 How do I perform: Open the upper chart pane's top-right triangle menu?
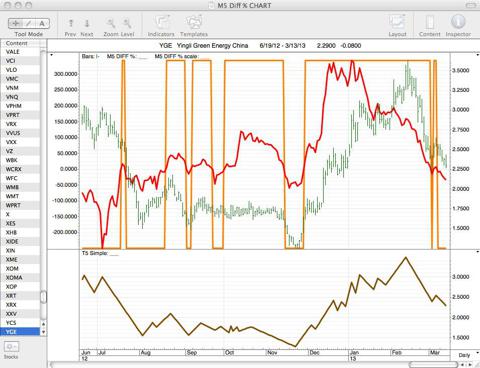[x=478, y=55]
